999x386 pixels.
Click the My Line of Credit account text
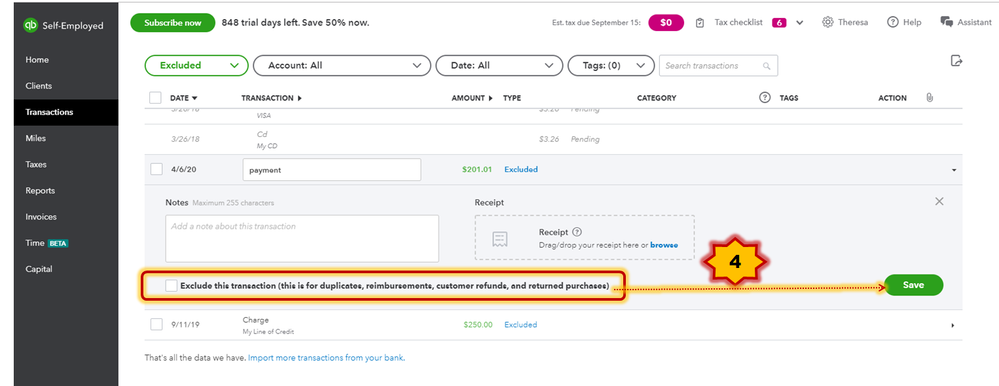pyautogui.click(x=268, y=332)
